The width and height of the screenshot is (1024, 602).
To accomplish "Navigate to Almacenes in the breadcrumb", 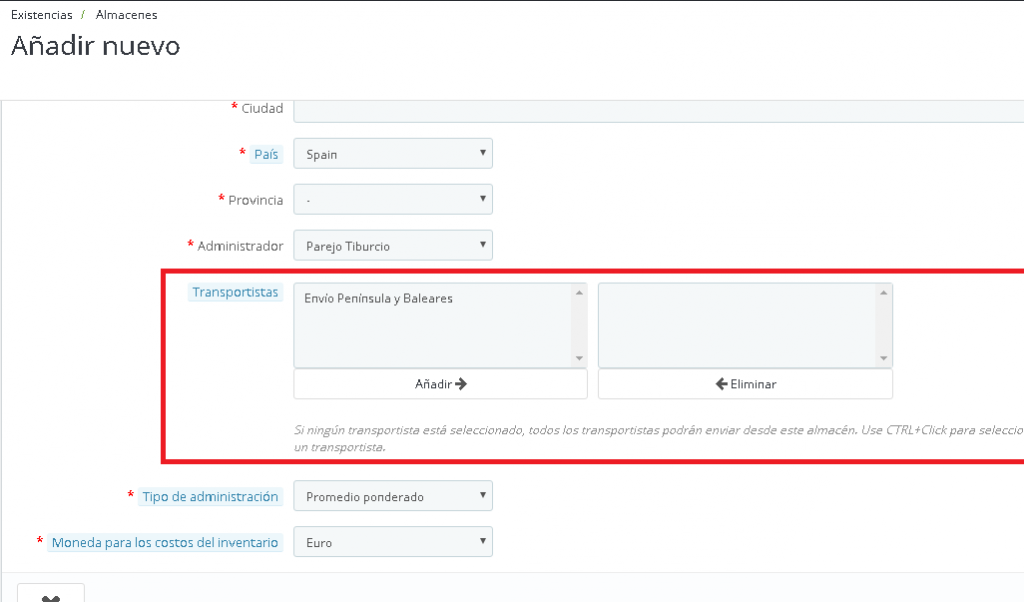I will pos(126,15).
